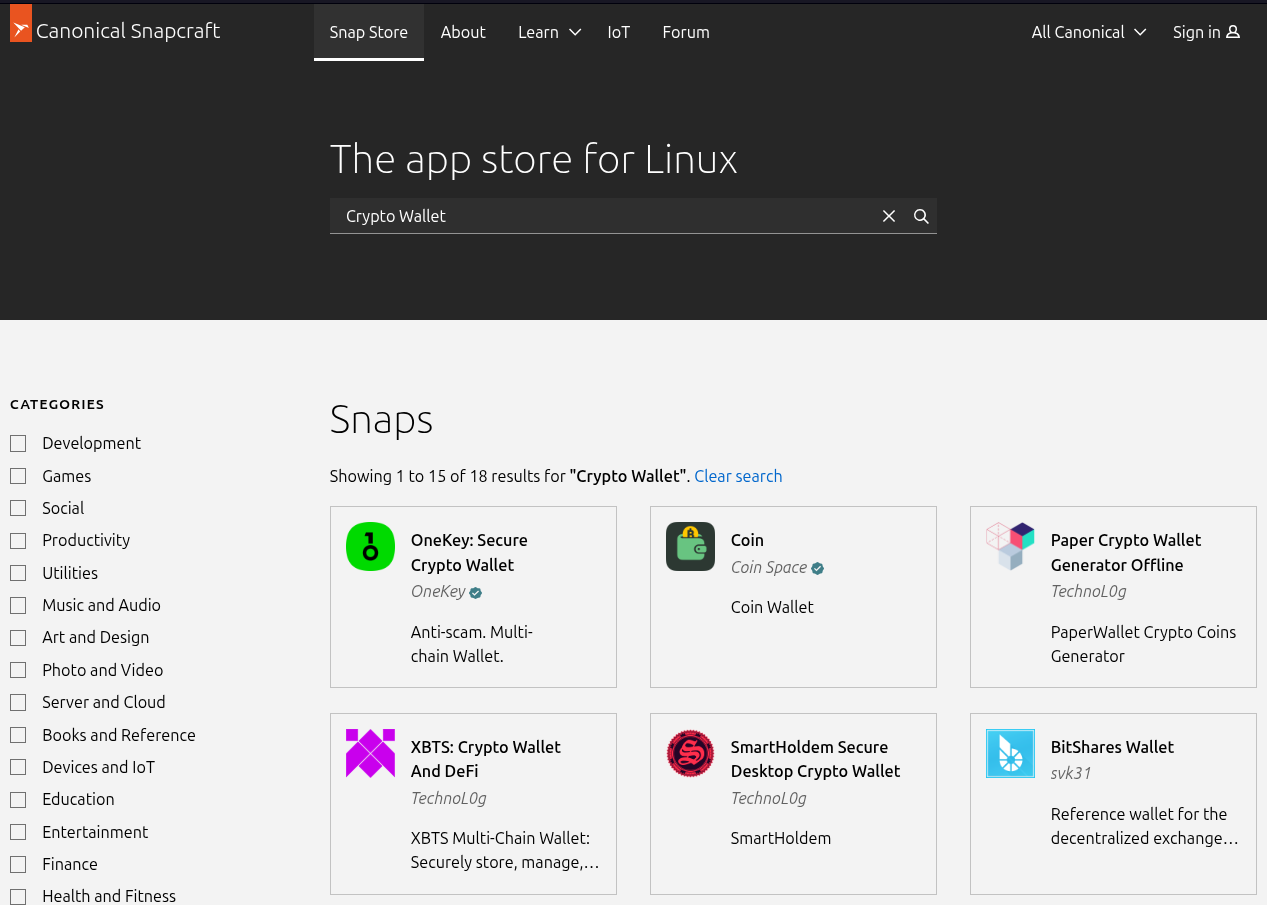Open the Forum menu item
1267x905 pixels.
click(x=685, y=32)
